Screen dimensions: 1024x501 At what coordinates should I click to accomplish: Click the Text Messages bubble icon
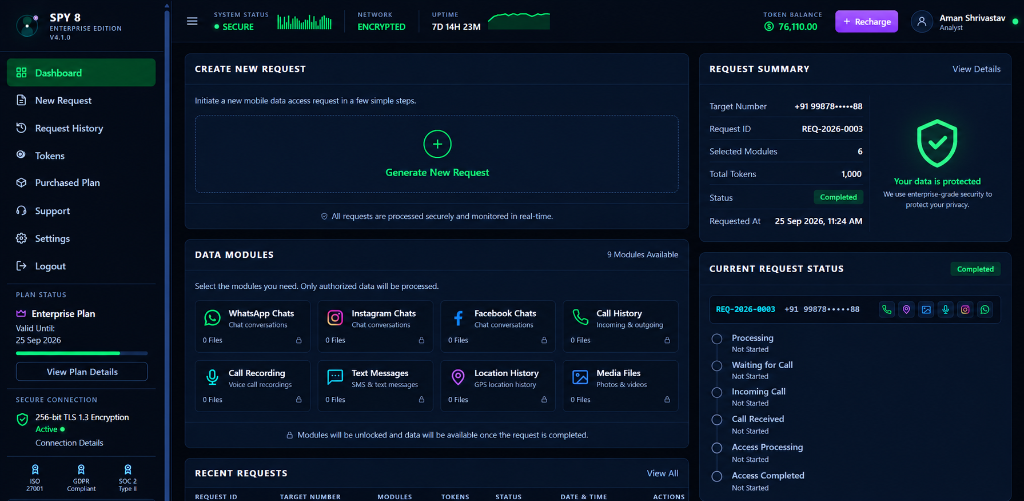coord(335,378)
